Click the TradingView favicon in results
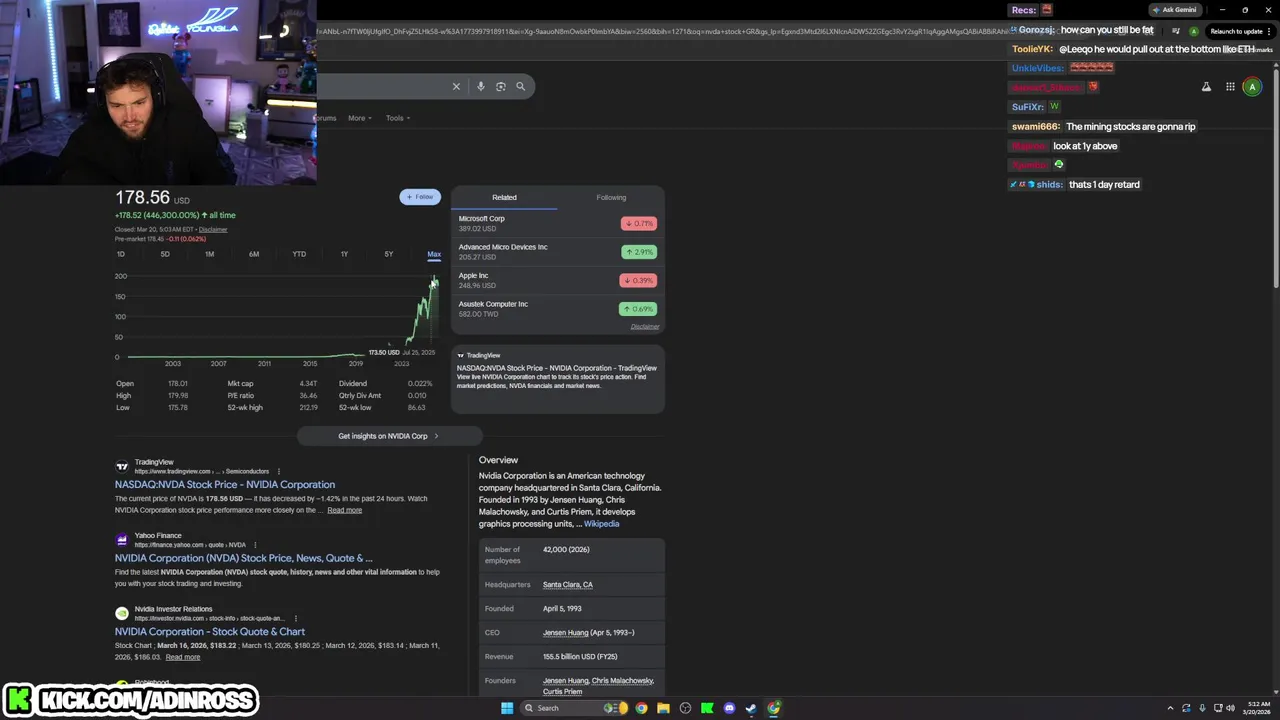1280x720 pixels. 122,467
